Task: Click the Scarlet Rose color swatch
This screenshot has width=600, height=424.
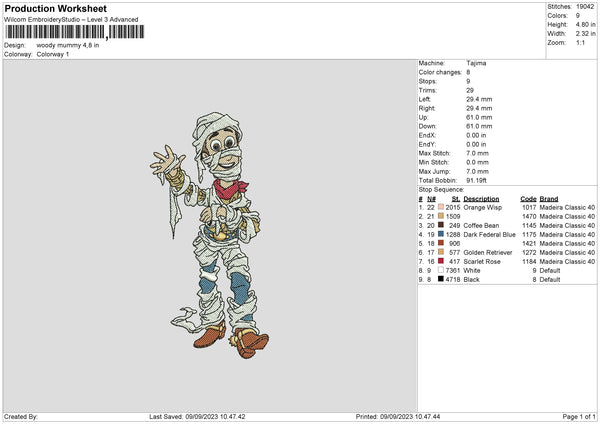Action: [x=441, y=261]
